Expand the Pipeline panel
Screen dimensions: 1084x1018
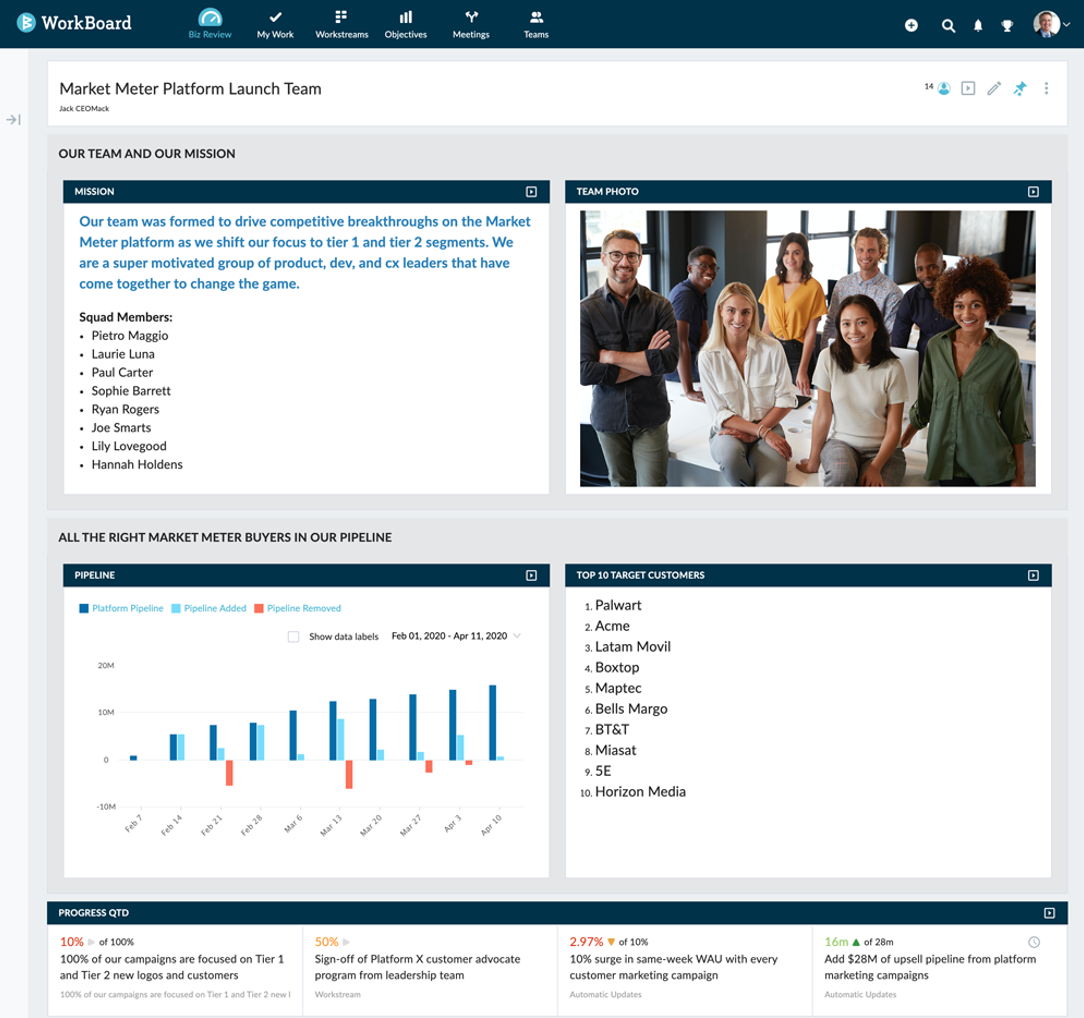click(x=531, y=575)
